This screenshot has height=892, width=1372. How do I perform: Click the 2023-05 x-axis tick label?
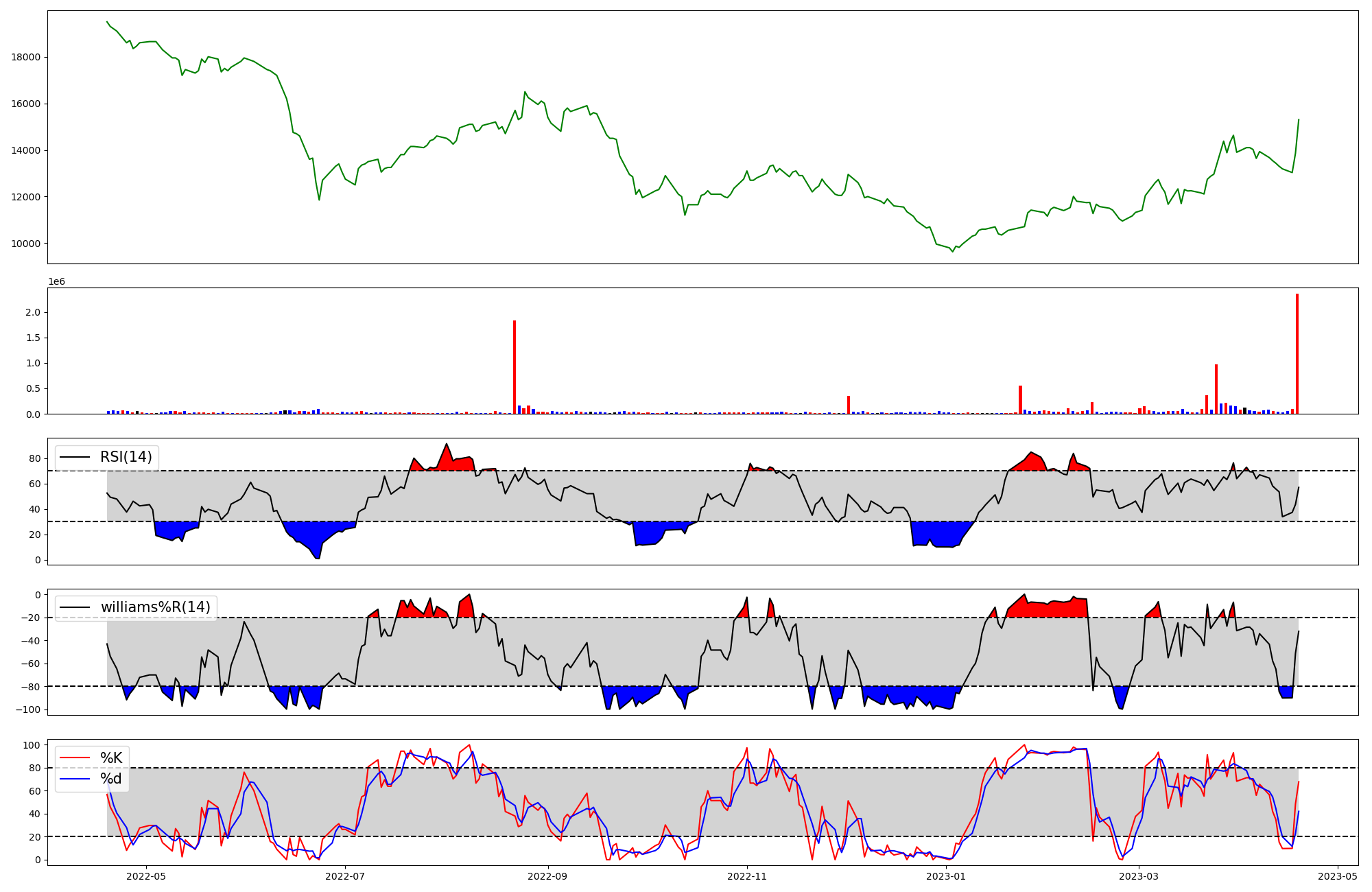click(1338, 876)
